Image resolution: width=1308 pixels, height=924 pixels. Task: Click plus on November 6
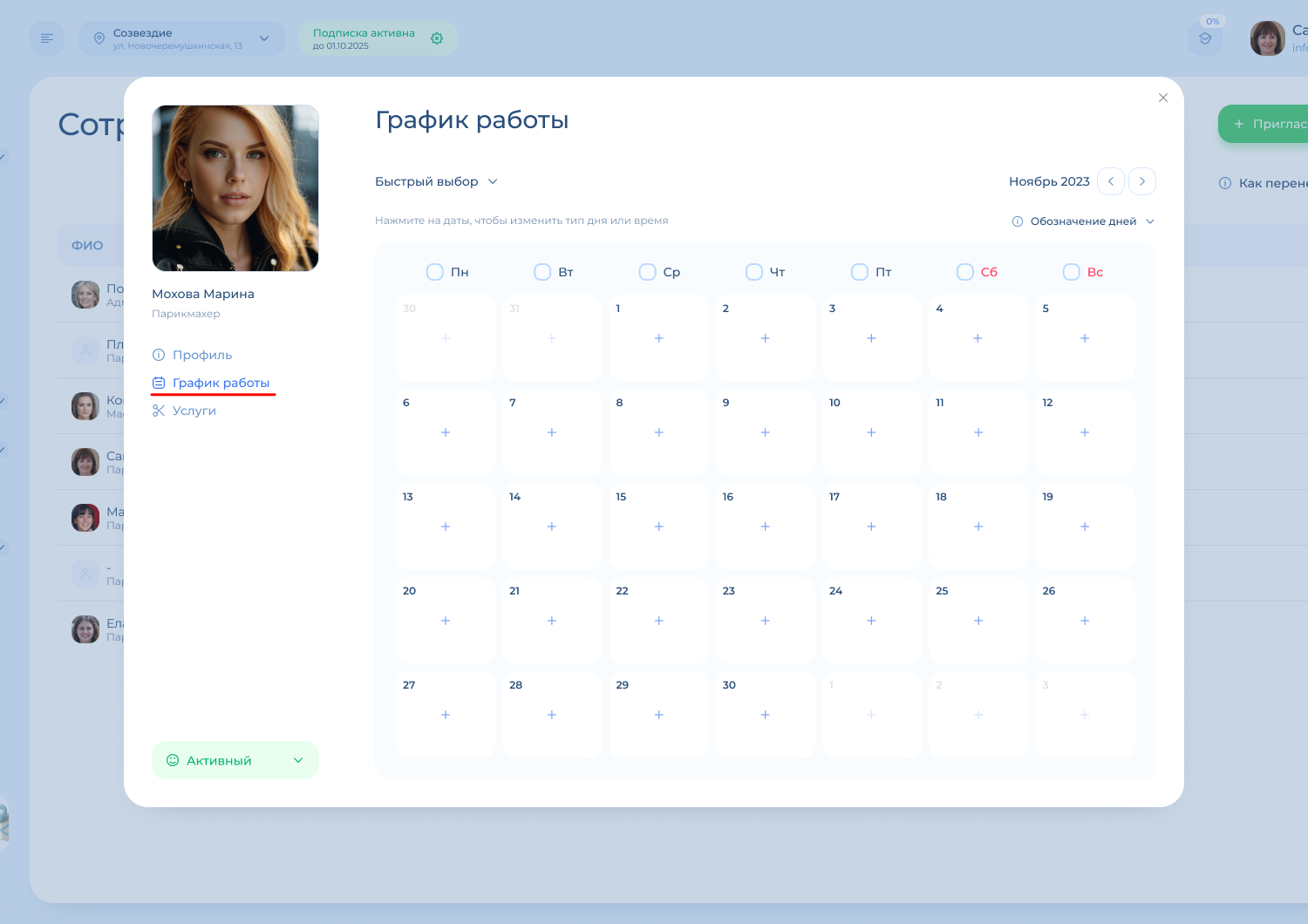click(x=446, y=432)
